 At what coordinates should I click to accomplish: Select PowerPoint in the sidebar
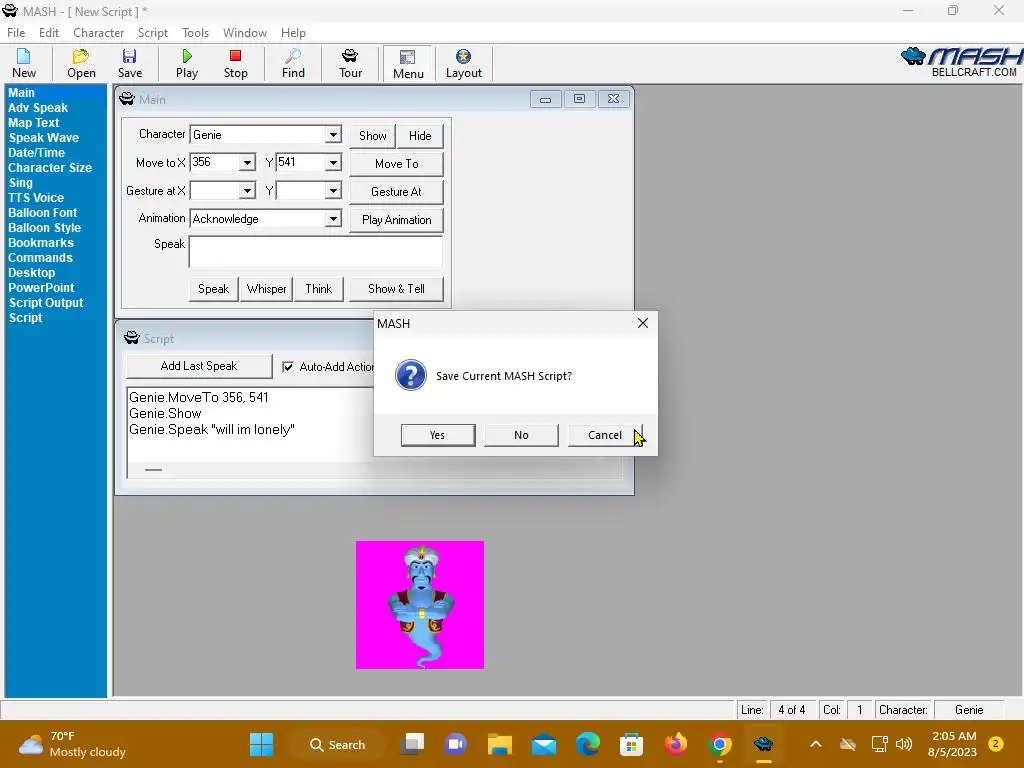pyautogui.click(x=41, y=288)
